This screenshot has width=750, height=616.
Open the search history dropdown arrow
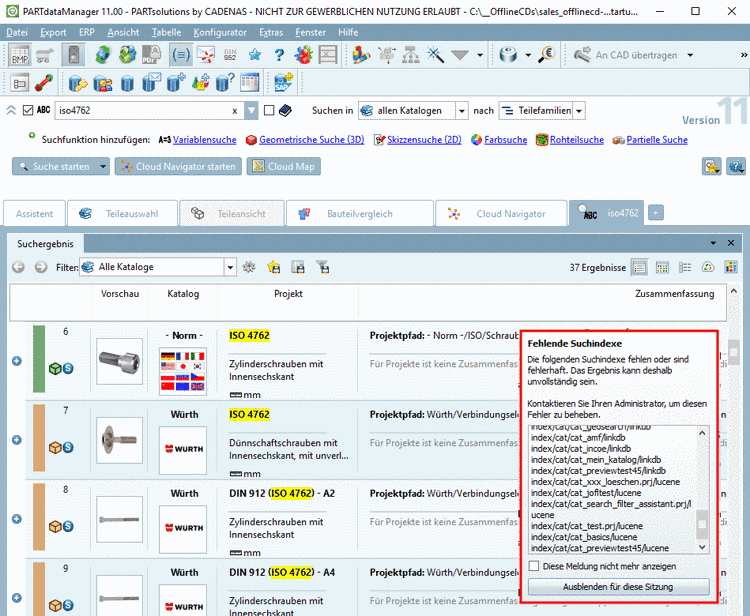251,110
